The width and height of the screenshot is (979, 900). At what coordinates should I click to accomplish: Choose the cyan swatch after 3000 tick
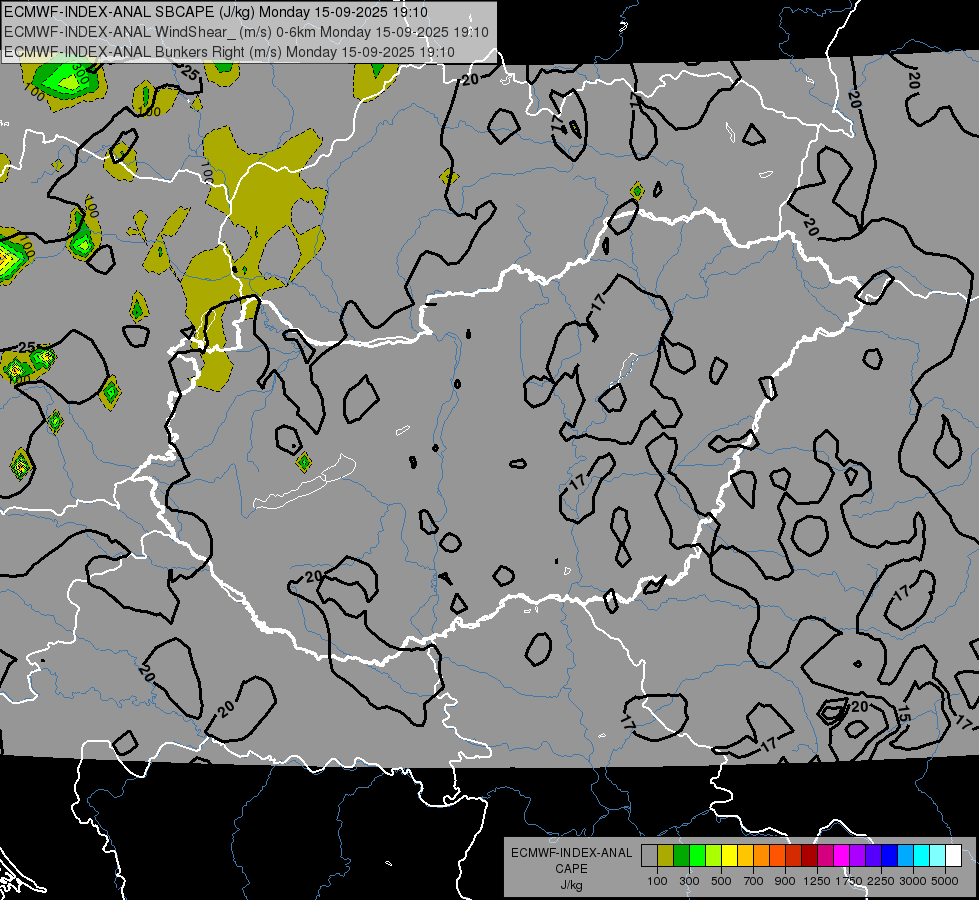pyautogui.click(x=922, y=856)
